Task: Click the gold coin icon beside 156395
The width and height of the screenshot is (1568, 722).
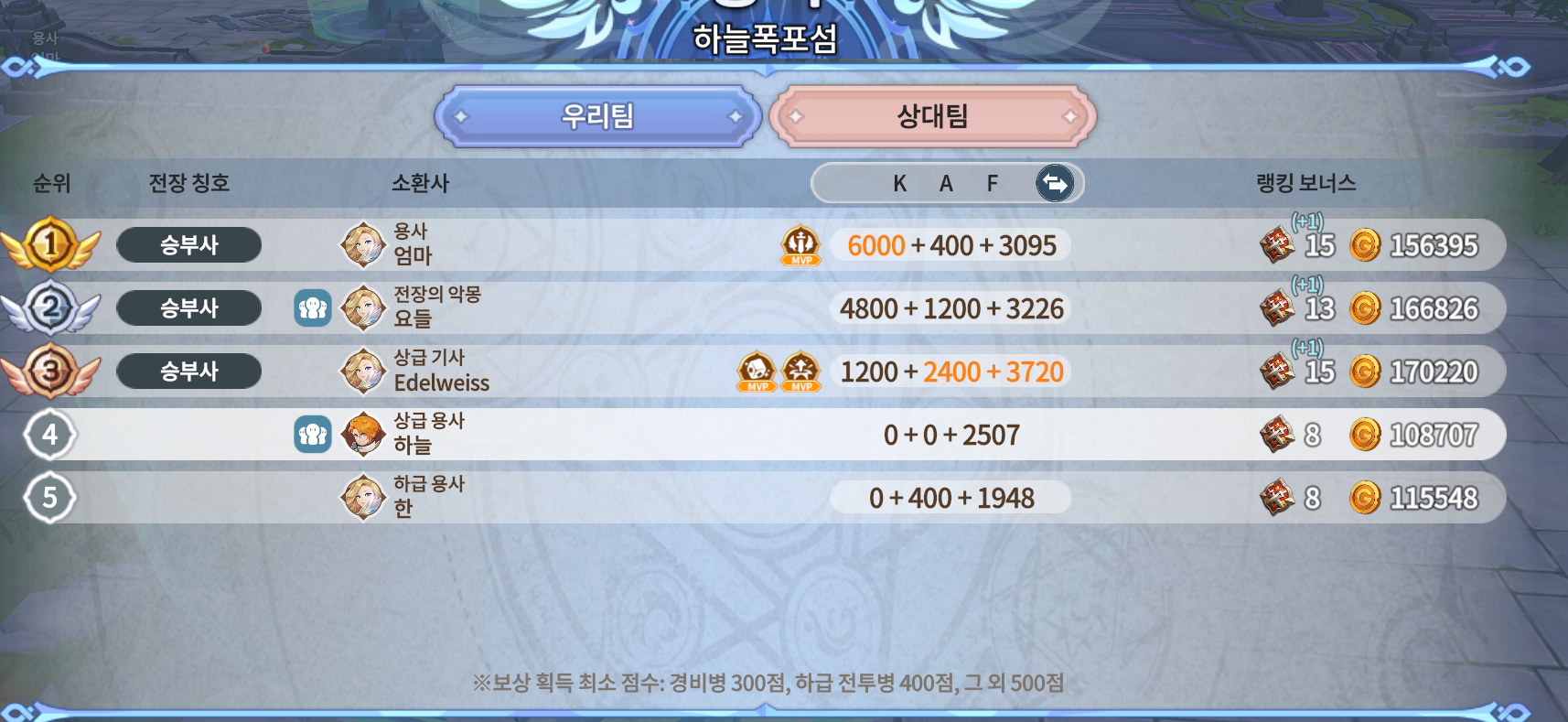Action: (1365, 245)
